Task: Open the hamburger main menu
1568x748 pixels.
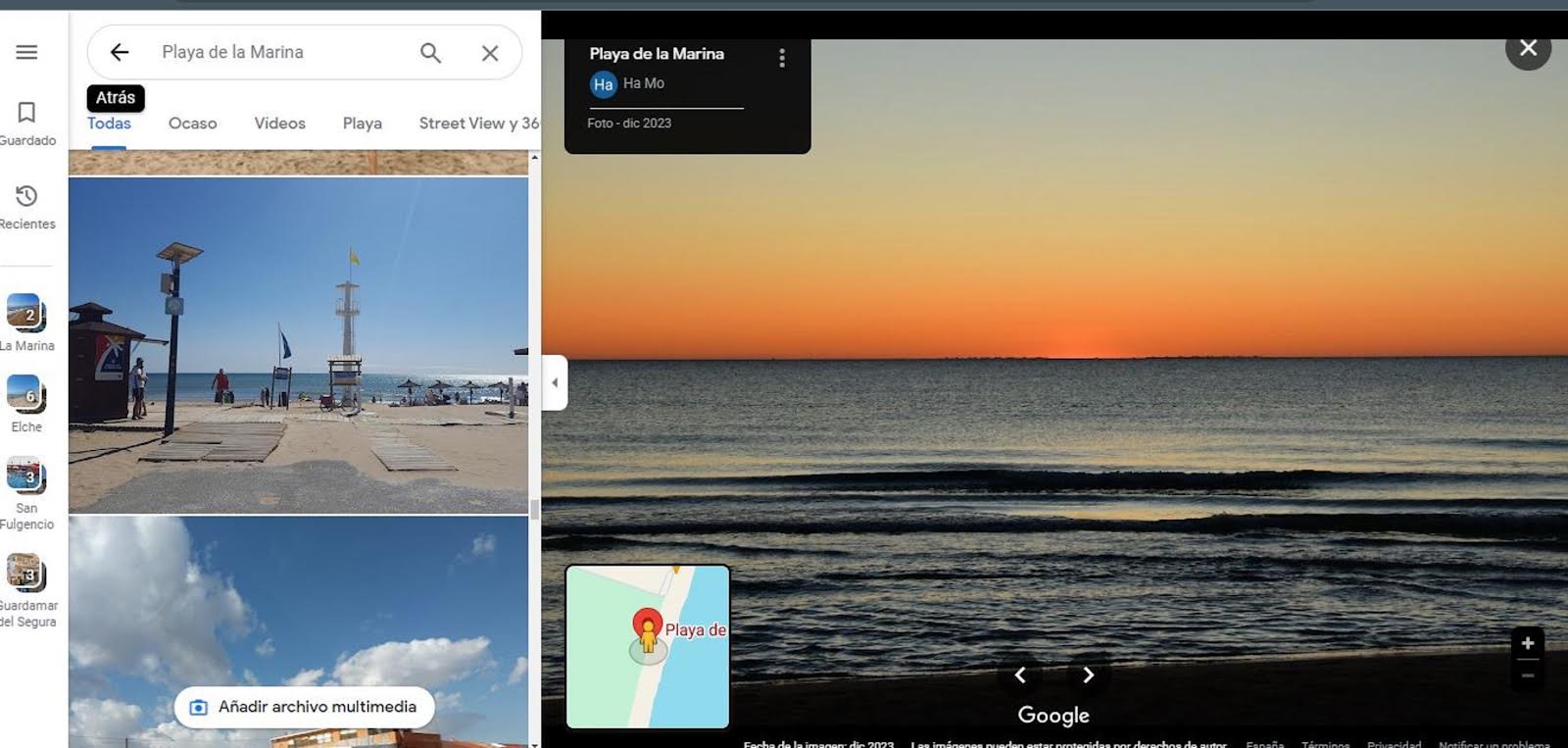Action: click(26, 52)
